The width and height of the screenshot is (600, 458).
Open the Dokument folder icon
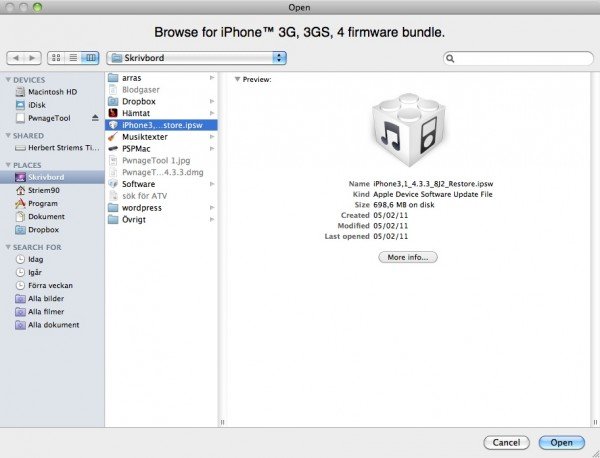(x=20, y=217)
